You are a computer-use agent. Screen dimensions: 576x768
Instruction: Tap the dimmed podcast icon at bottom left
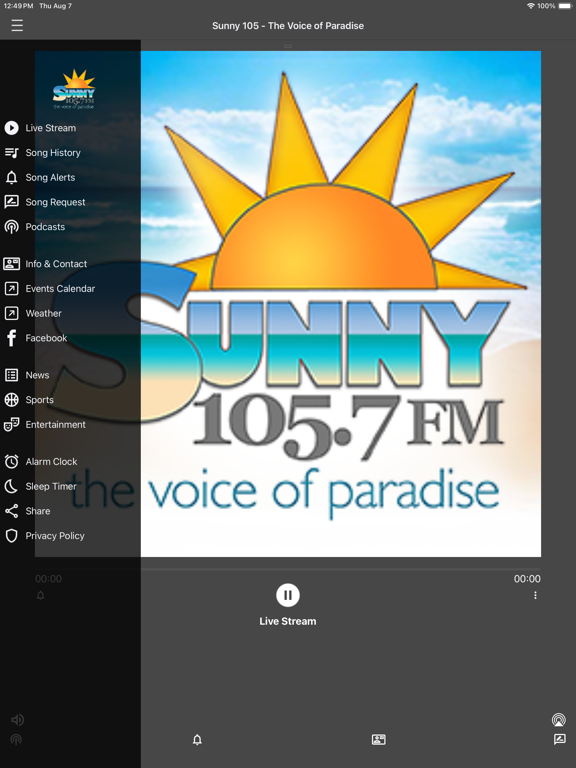tap(16, 739)
